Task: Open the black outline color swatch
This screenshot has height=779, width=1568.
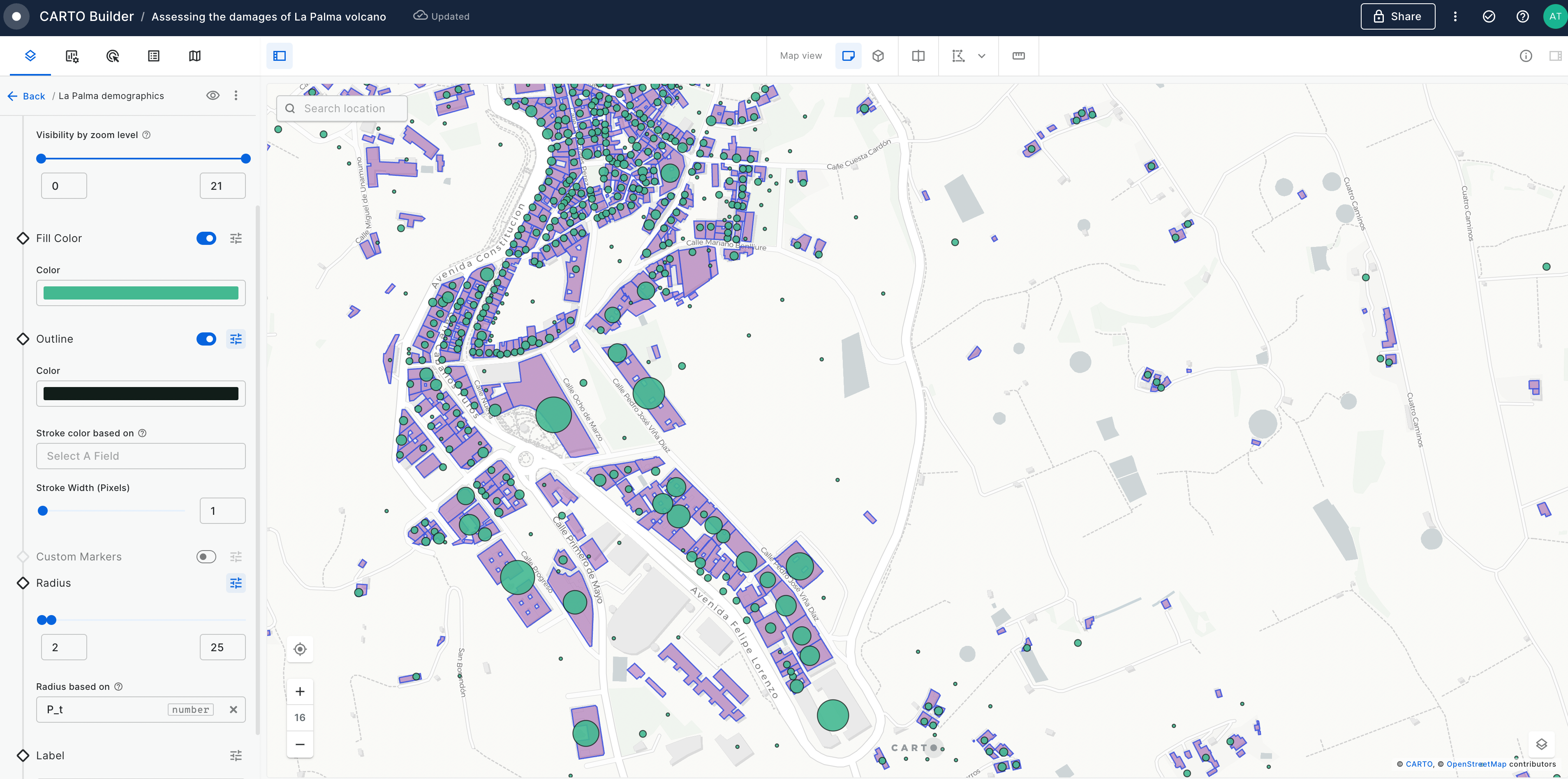Action: tap(141, 394)
